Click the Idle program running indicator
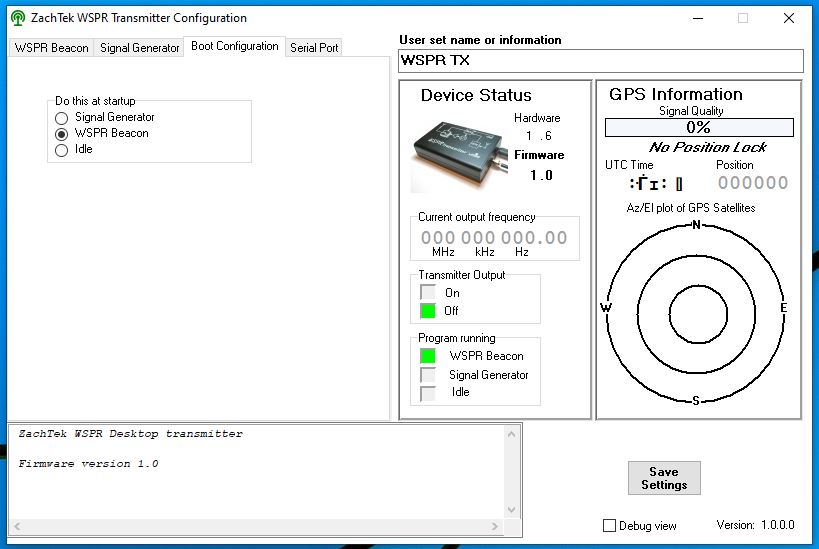Image resolution: width=819 pixels, height=549 pixels. tap(428, 393)
